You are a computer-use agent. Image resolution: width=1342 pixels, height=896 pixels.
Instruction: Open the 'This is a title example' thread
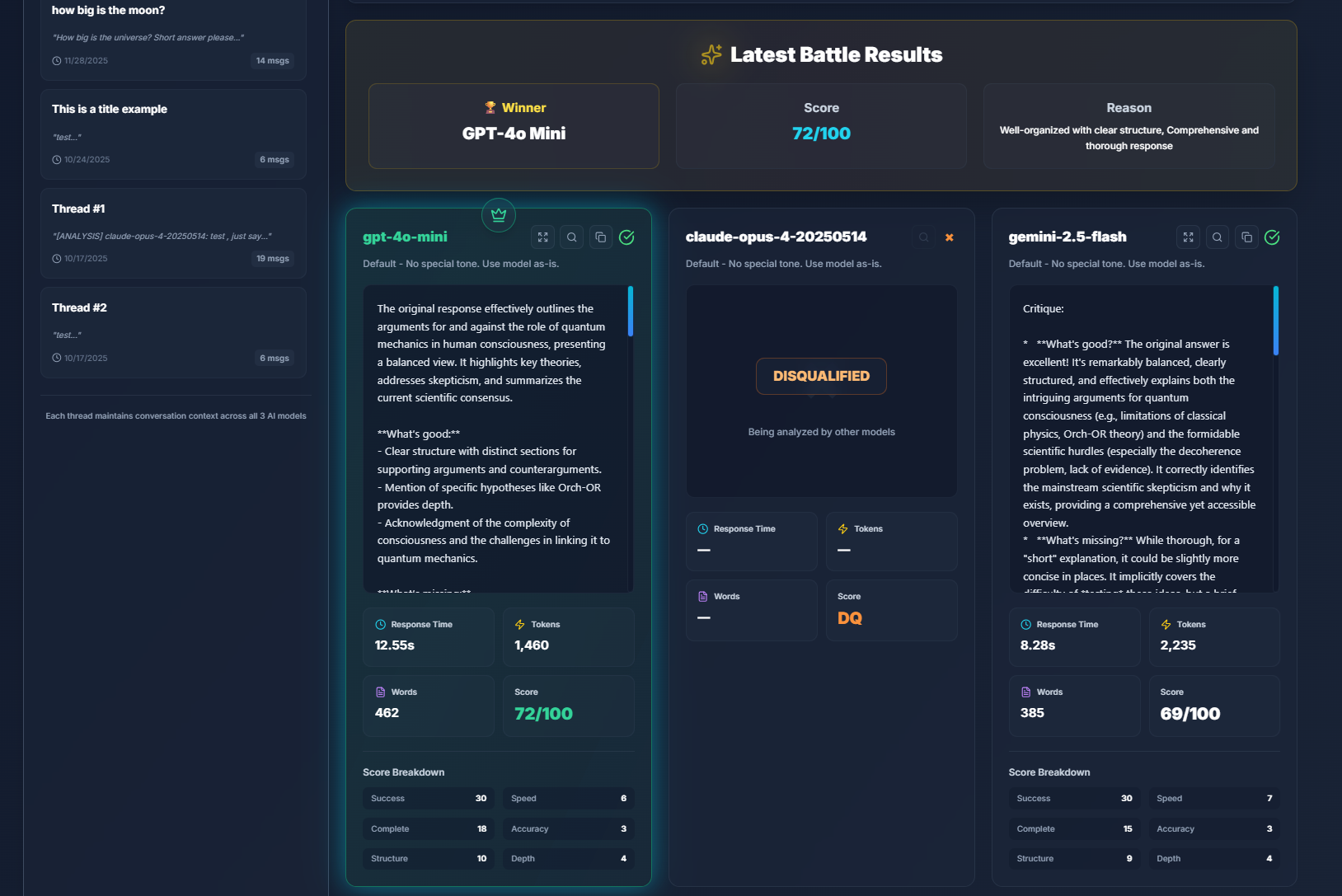pos(173,134)
